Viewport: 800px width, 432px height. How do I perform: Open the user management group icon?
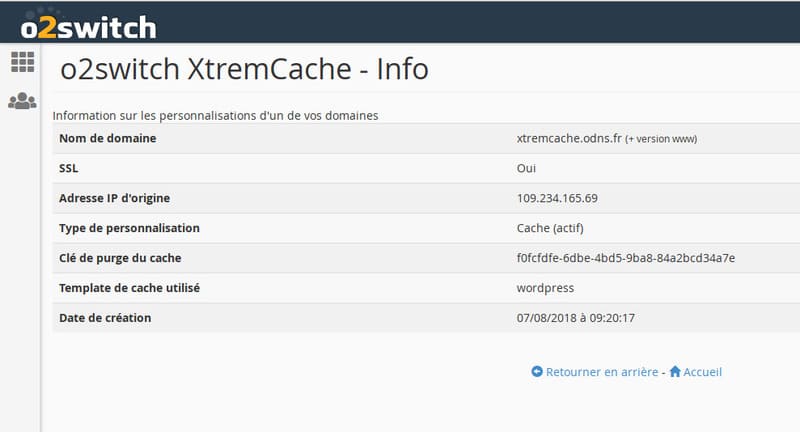pyautogui.click(x=22, y=100)
